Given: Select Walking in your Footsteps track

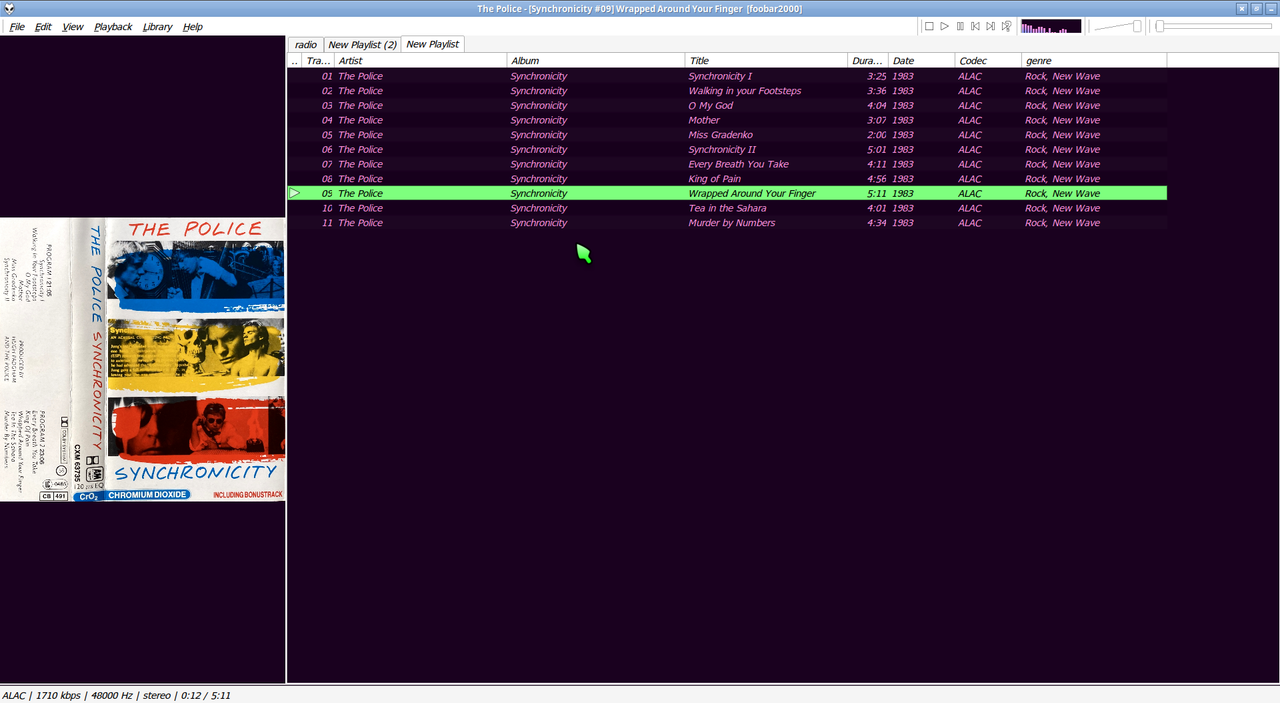Looking at the screenshot, I should click(x=727, y=91).
